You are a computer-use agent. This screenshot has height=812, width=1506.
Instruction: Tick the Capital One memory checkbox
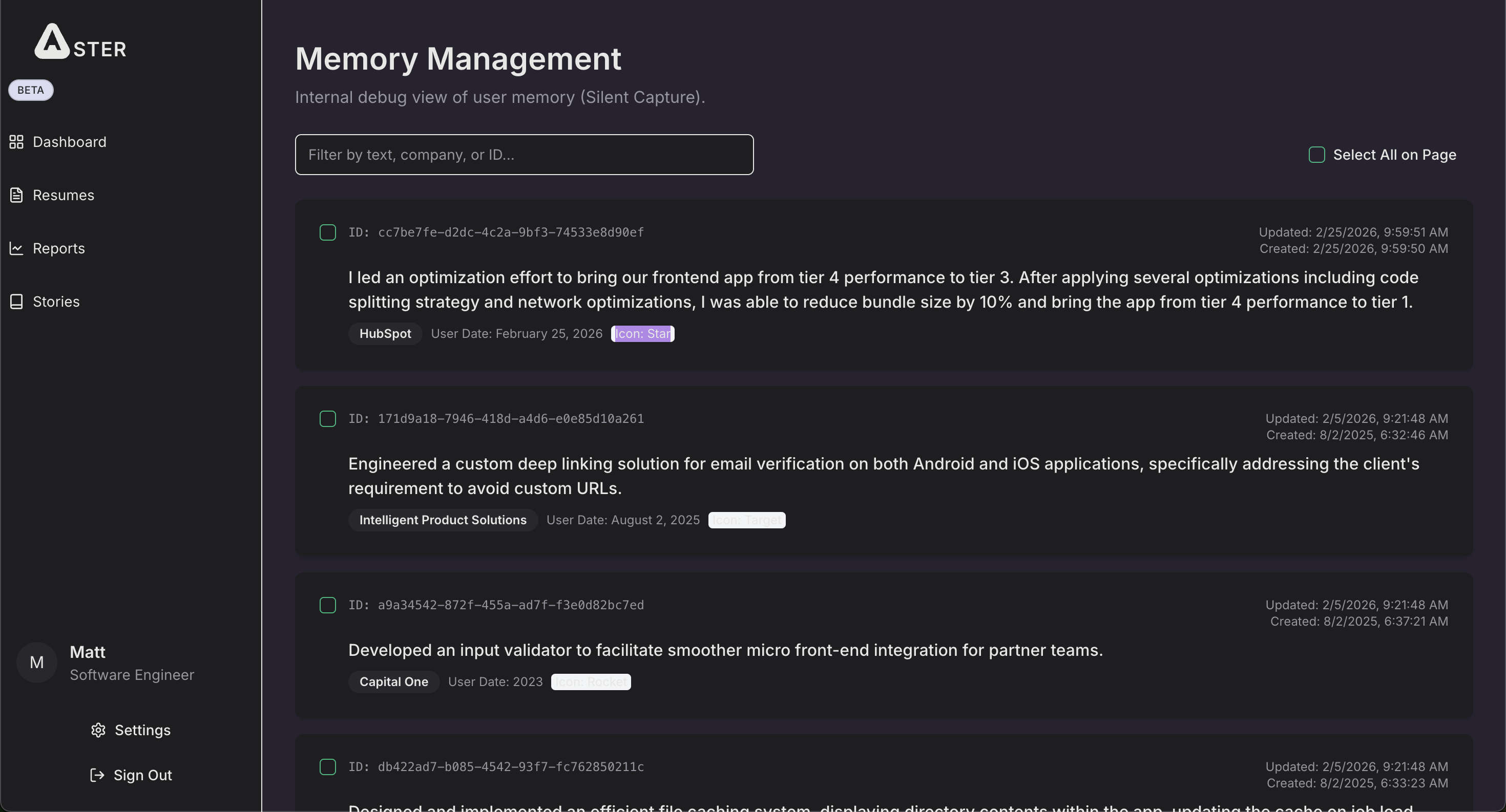pos(328,605)
